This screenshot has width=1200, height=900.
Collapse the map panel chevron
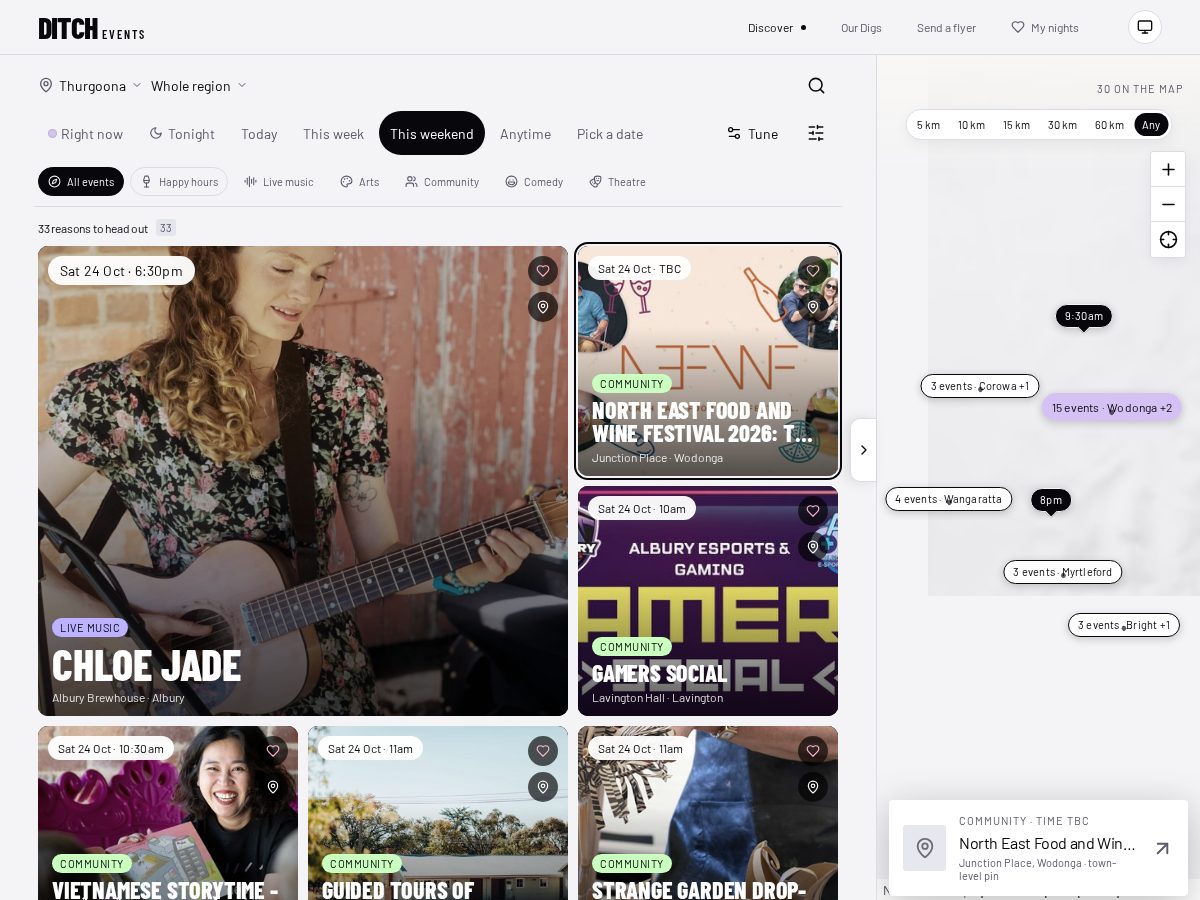863,450
